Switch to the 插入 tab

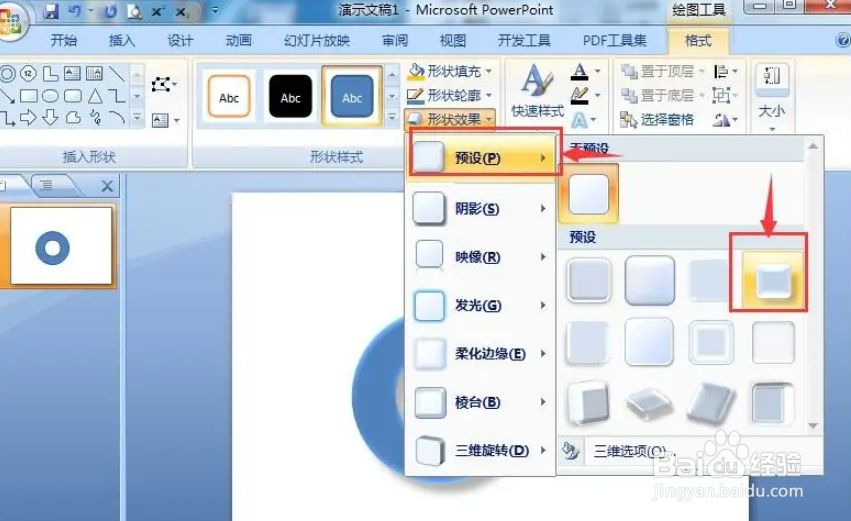click(122, 40)
